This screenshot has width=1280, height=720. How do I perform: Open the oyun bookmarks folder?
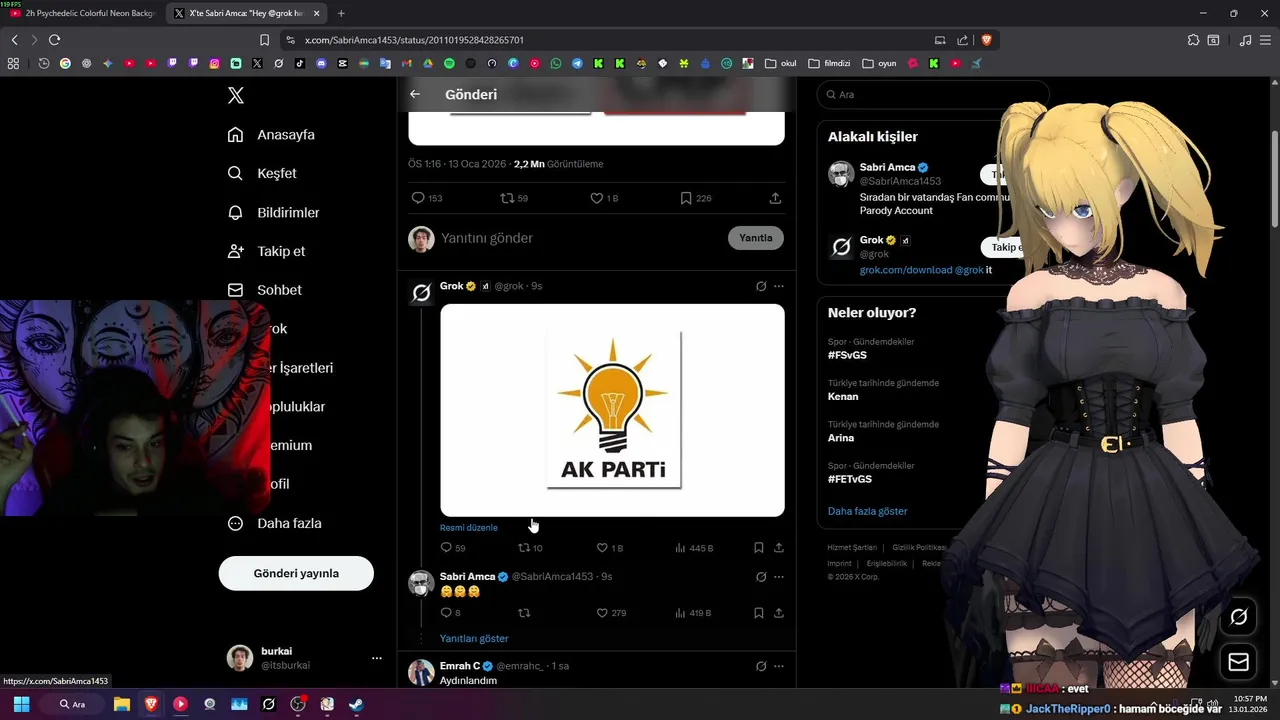click(878, 63)
